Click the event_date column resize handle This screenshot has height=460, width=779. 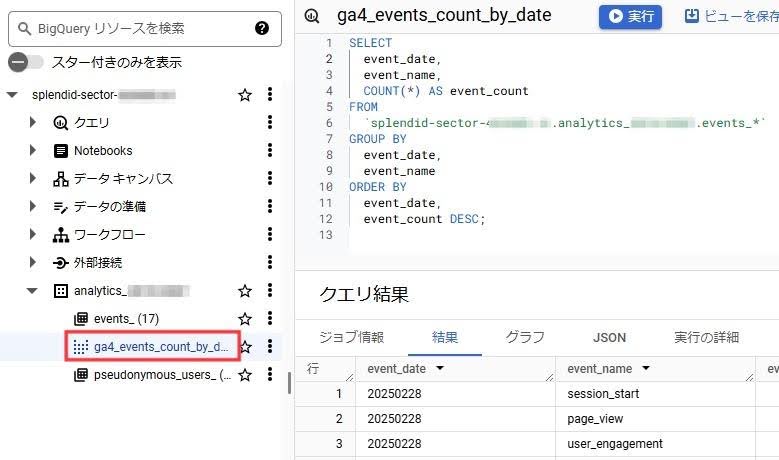(x=549, y=378)
